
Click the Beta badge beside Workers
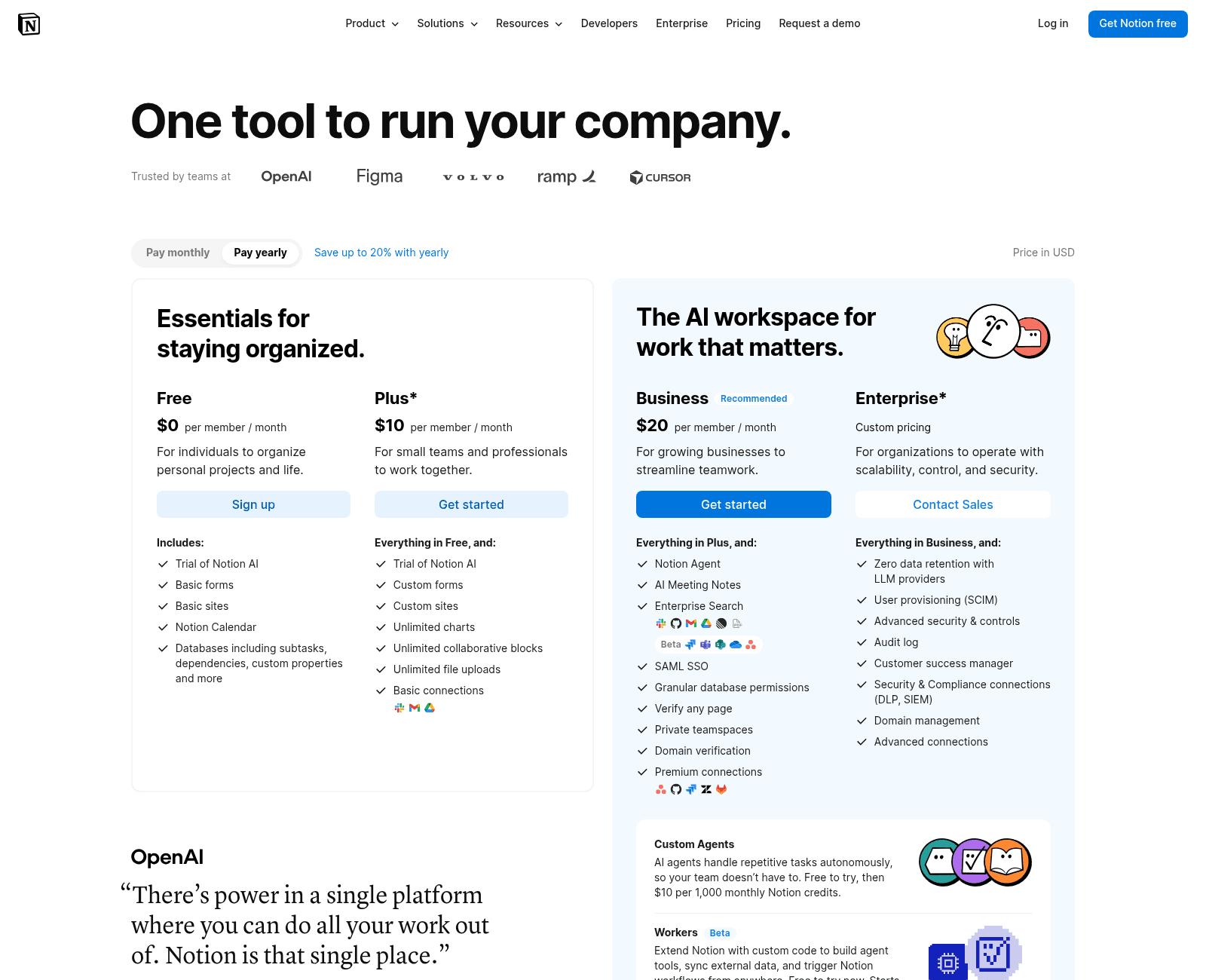coord(720,933)
